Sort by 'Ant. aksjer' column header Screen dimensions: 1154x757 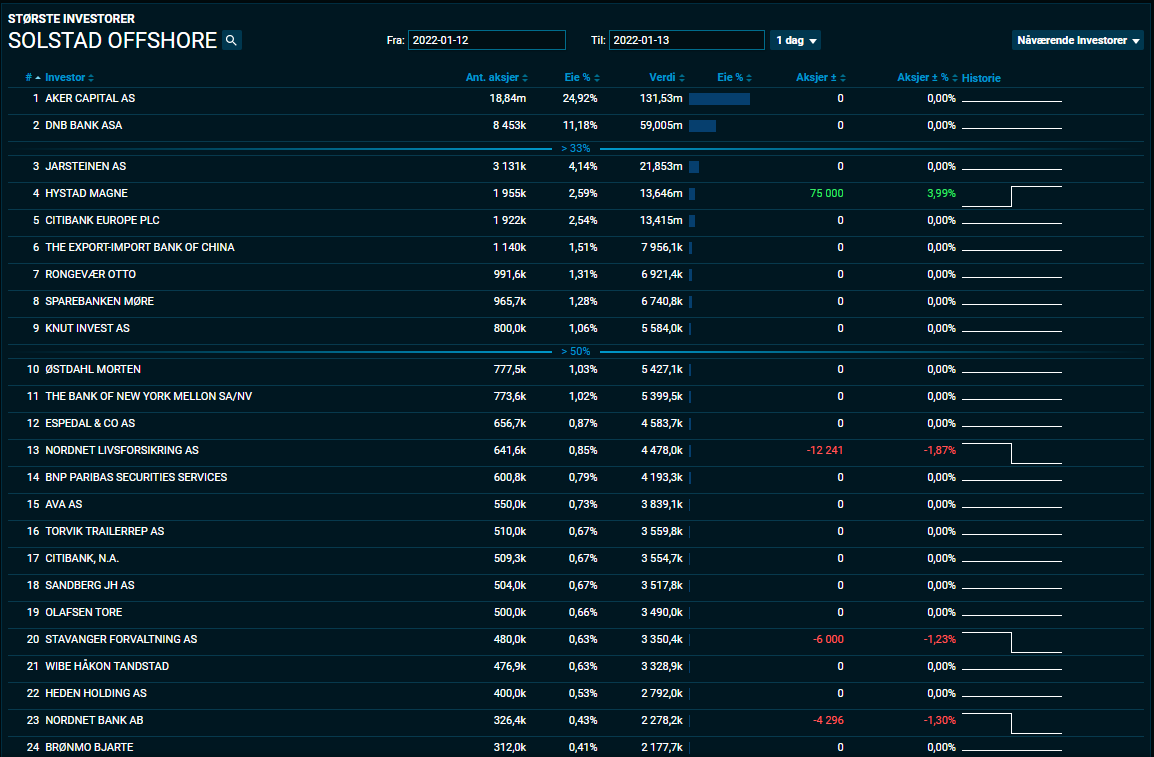click(x=497, y=77)
